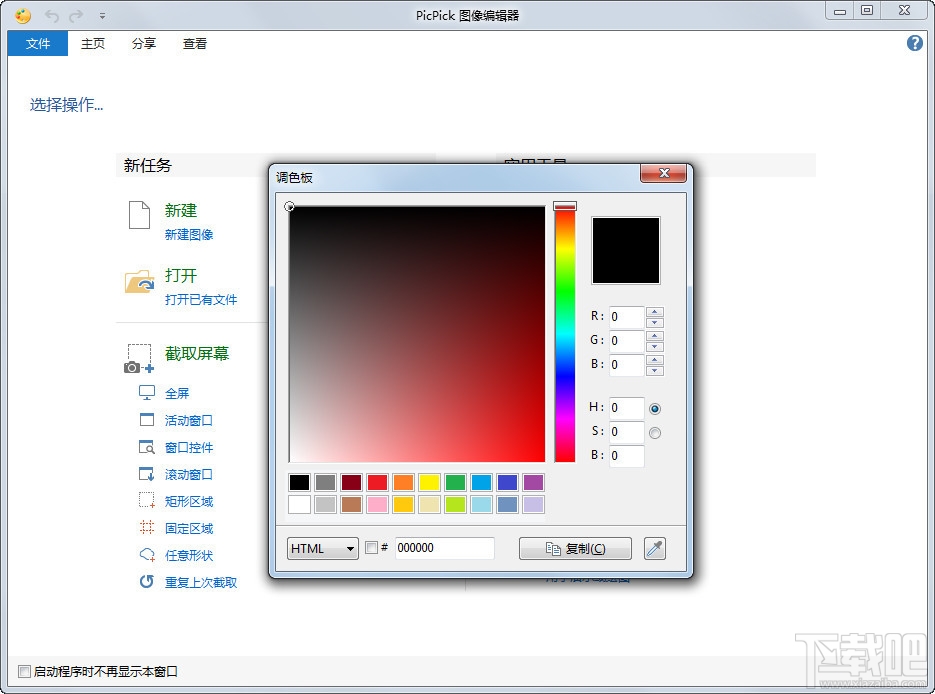Click inside the 000000 hex input field

444,548
